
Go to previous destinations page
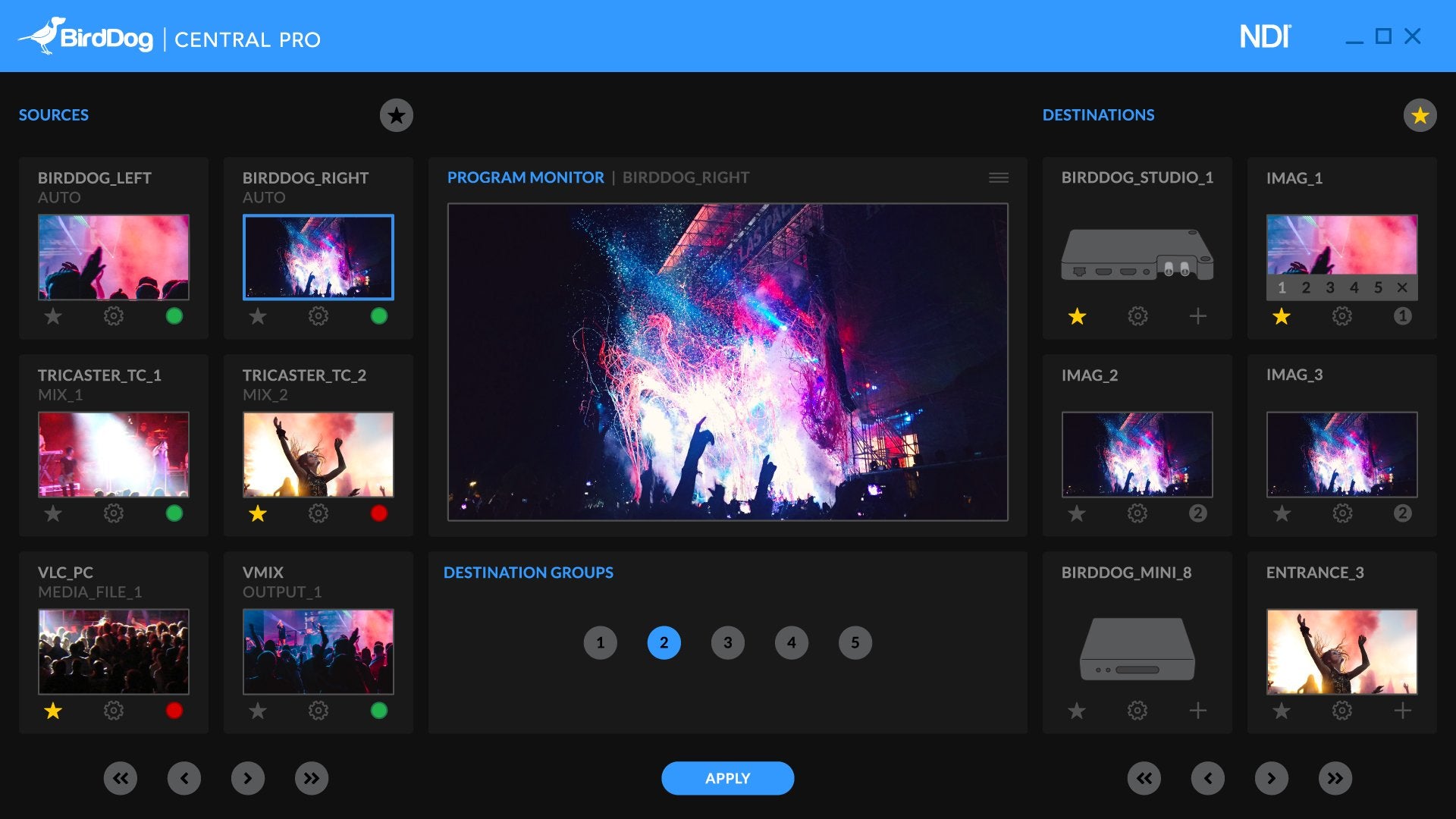pyautogui.click(x=1208, y=778)
